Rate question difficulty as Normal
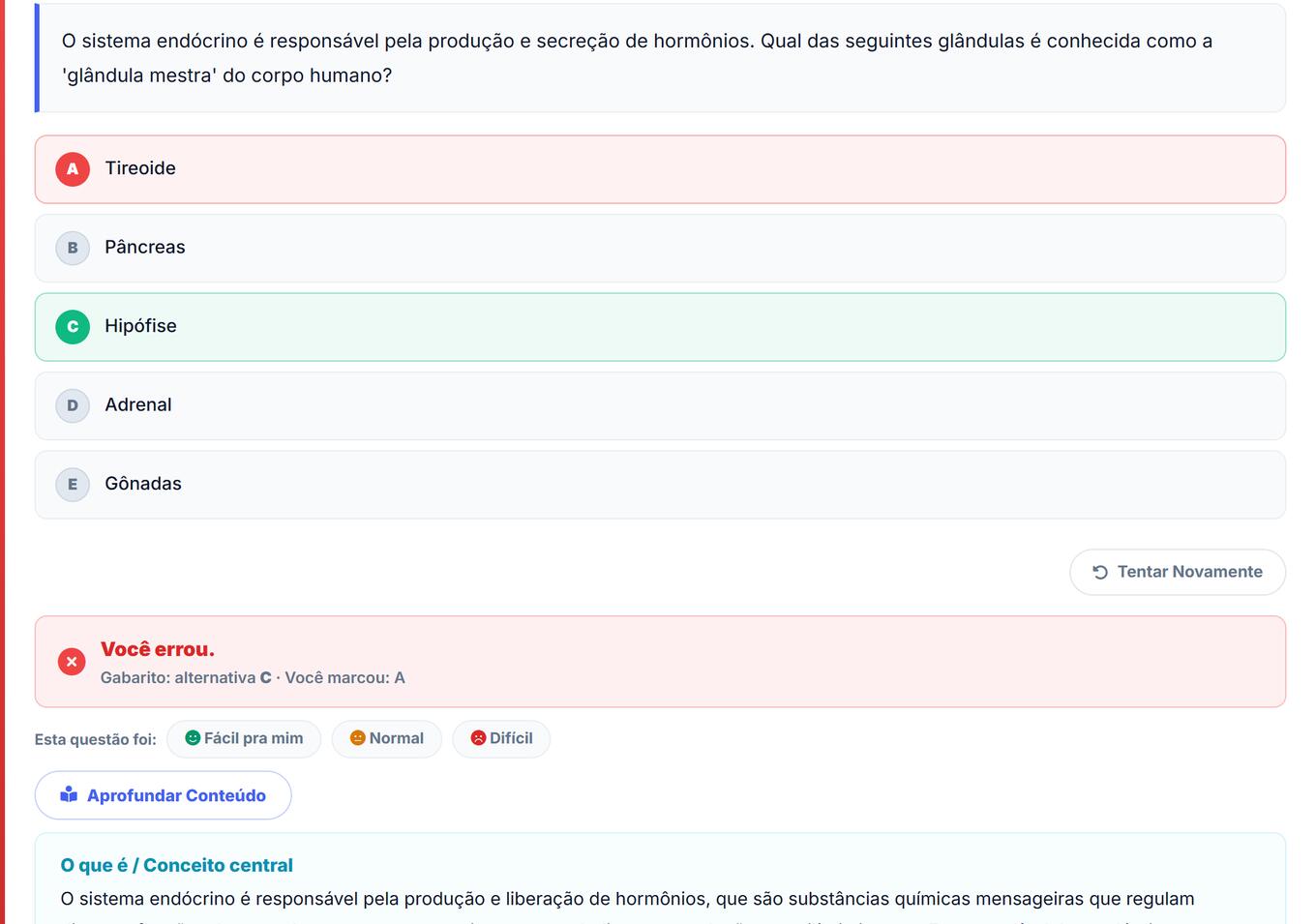Viewport: 1316px width, 924px height. [387, 738]
